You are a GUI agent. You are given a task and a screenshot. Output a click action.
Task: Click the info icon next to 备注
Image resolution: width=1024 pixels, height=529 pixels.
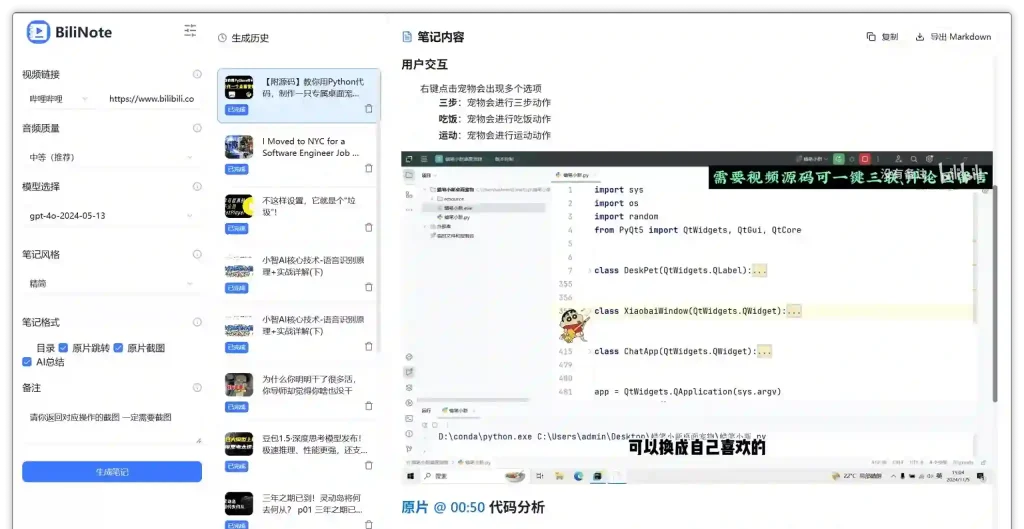pos(197,387)
